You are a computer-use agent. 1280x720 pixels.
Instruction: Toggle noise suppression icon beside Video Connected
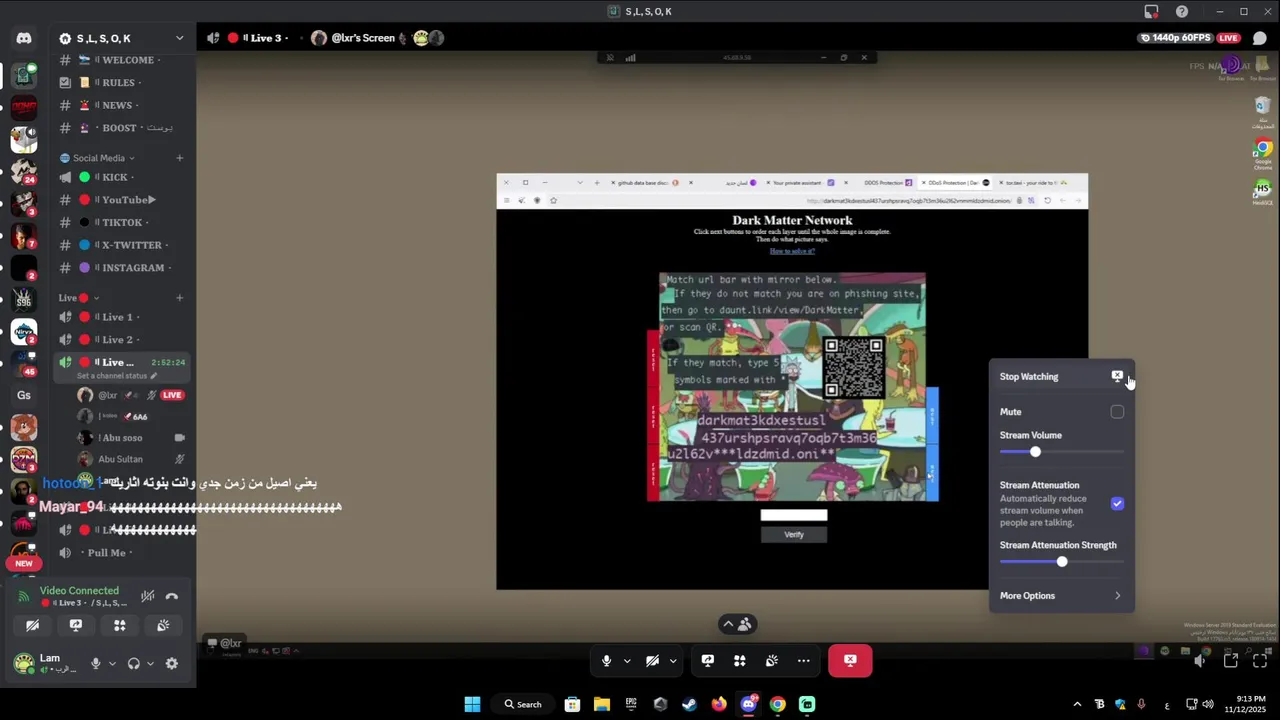click(148, 596)
